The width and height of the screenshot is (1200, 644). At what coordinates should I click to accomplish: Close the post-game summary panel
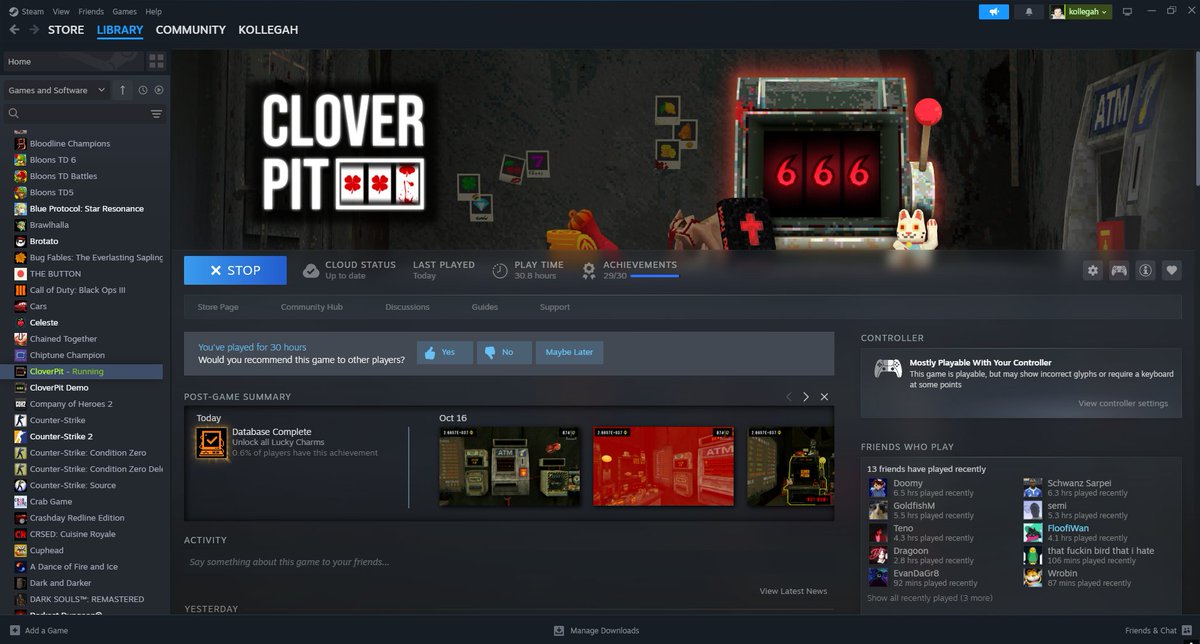coord(824,397)
